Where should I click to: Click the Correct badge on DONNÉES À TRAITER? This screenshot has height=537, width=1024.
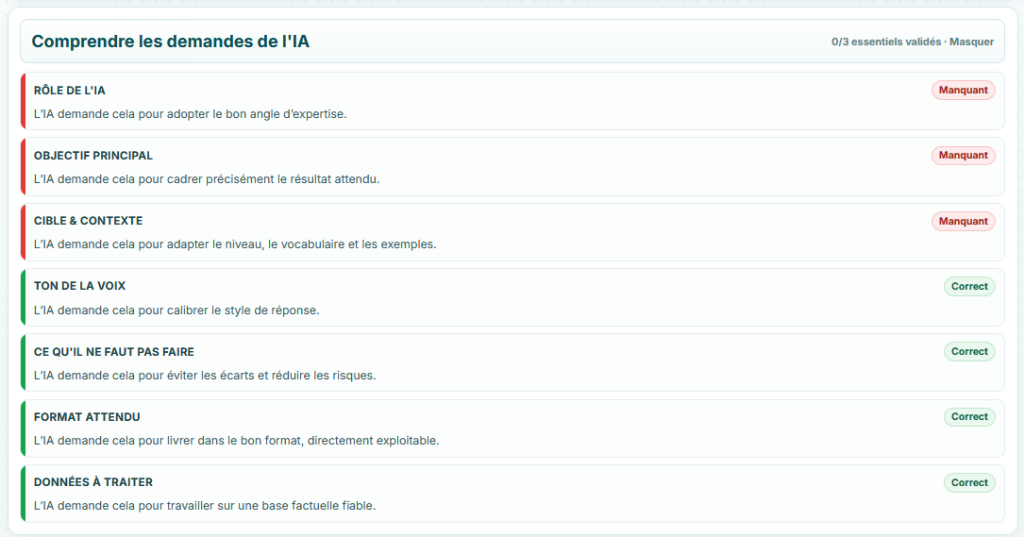click(969, 482)
